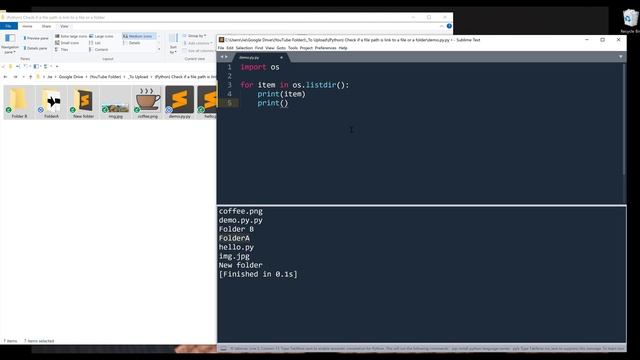This screenshot has width=640, height=360.
Task: Open the Sort by dropdown in Explorer
Action: pos(173,44)
